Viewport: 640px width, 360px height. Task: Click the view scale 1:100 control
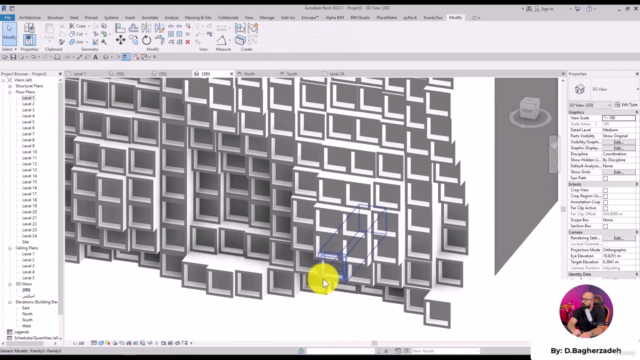pyautogui.click(x=78, y=343)
